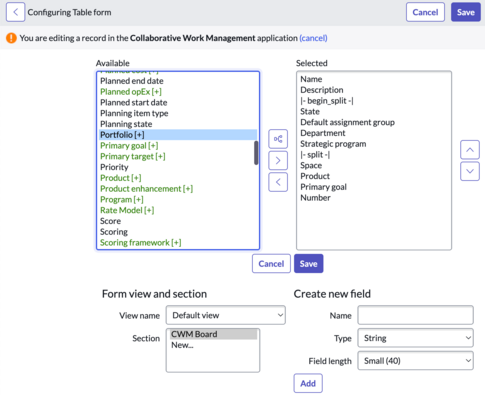Image resolution: width=485 pixels, height=397 pixels.
Task: Select Primary target [+] in Available
Action: pos(178,156)
